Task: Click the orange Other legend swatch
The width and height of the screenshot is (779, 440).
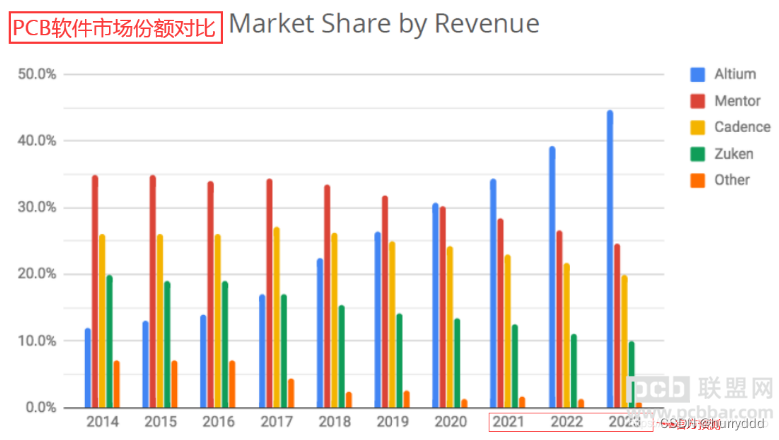Action: (x=696, y=180)
